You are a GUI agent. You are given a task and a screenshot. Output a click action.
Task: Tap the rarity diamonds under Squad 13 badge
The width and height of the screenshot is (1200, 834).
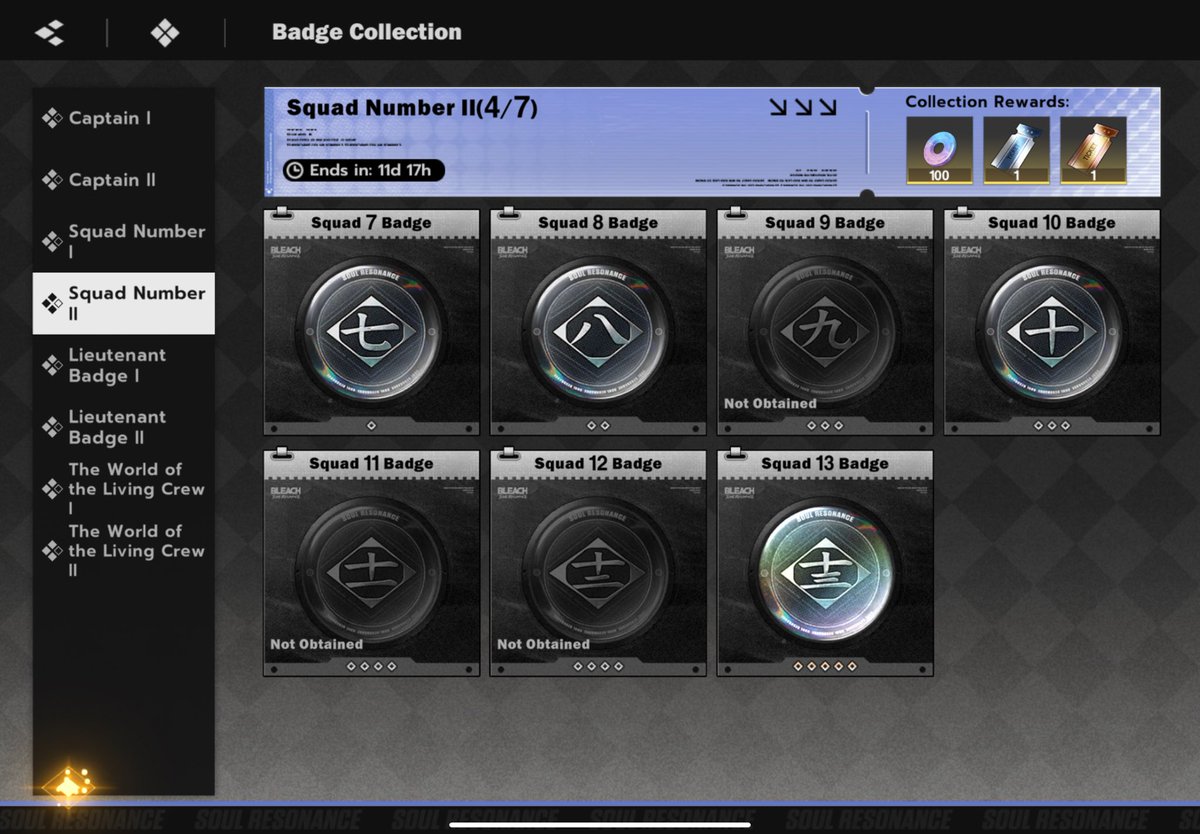[x=825, y=665]
